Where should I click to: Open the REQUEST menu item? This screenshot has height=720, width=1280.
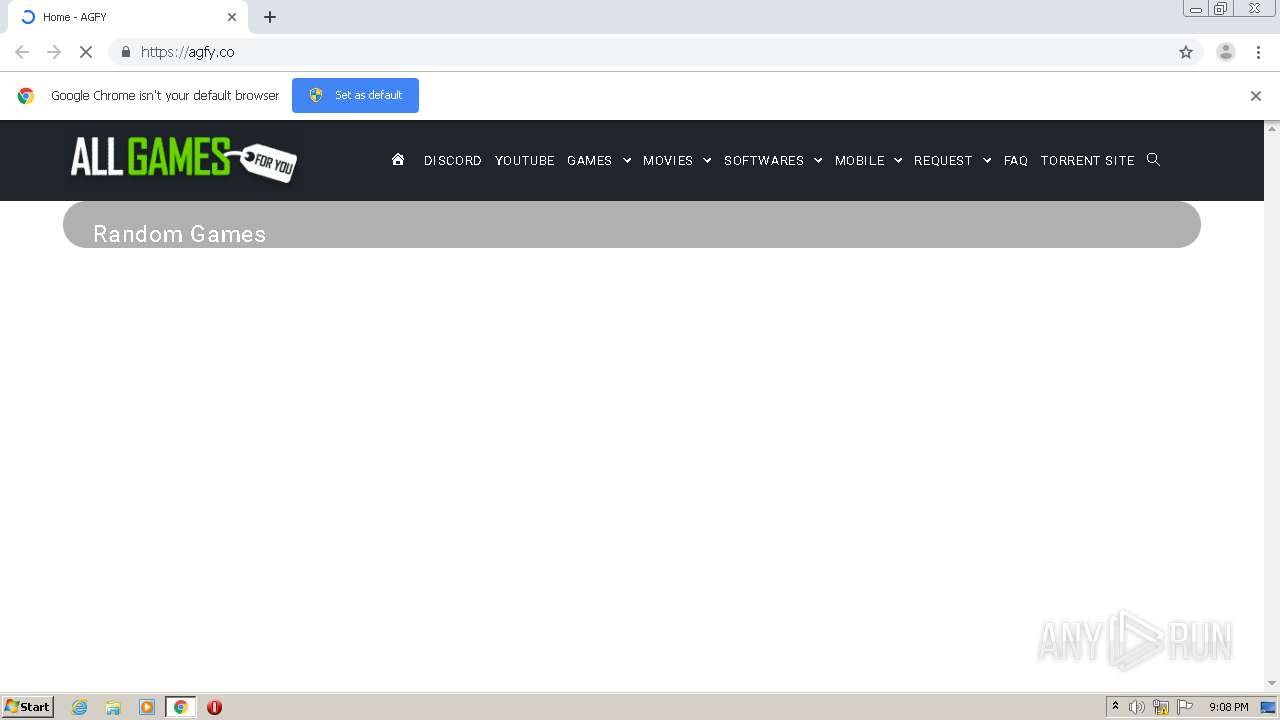(943, 160)
